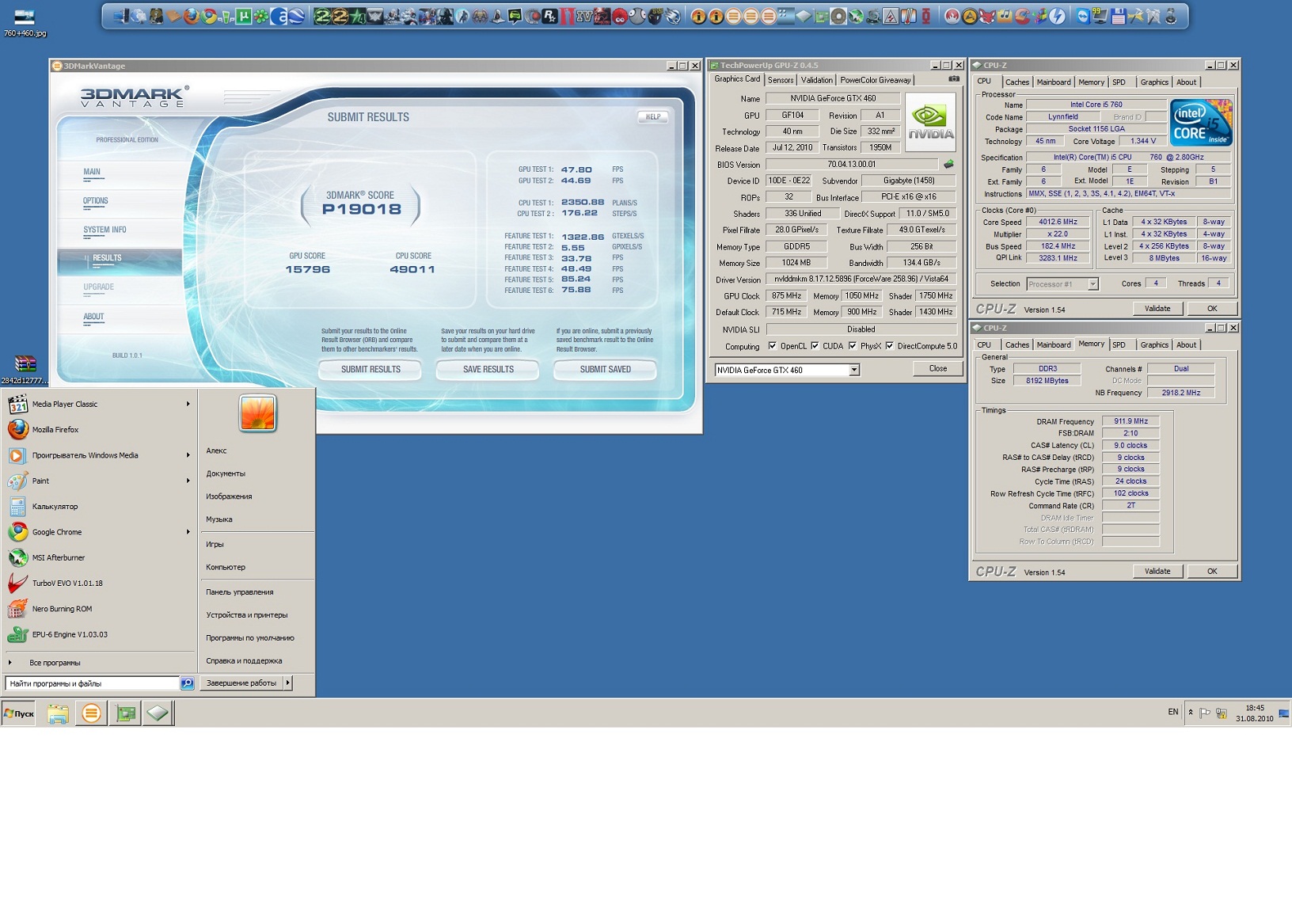Viewport: 1292px width, 924px height.
Task: Launch Rockstar Games icon in dock
Action: [x=549, y=16]
